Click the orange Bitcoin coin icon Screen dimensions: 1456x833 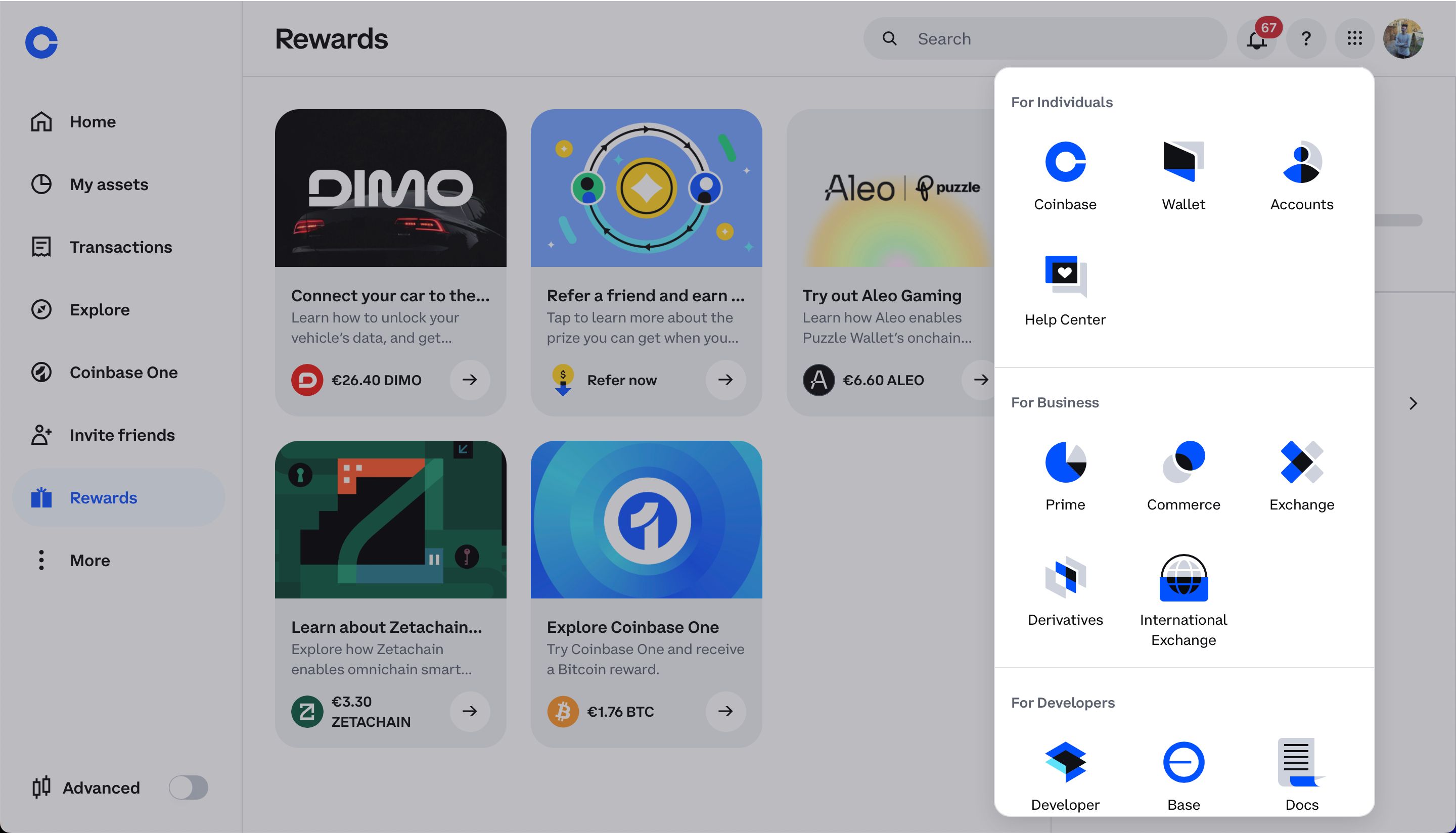tap(562, 711)
